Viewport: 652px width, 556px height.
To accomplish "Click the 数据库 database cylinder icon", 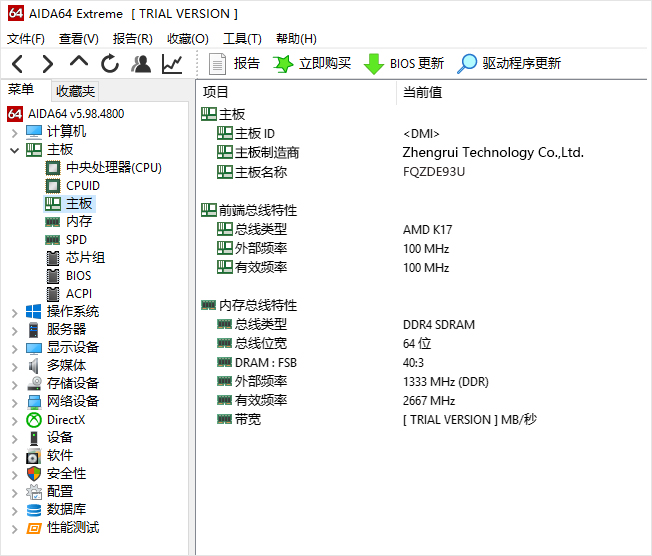I will pos(34,510).
